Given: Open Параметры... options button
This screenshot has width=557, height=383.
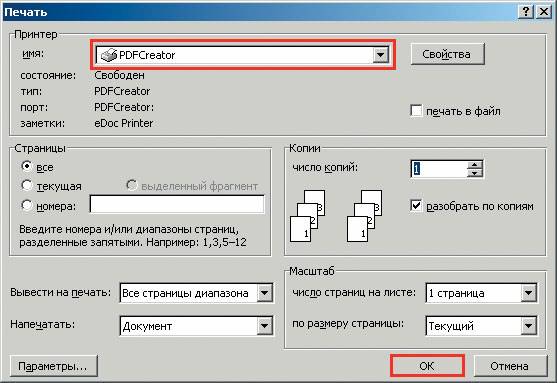Looking at the screenshot, I should pos(53,366).
